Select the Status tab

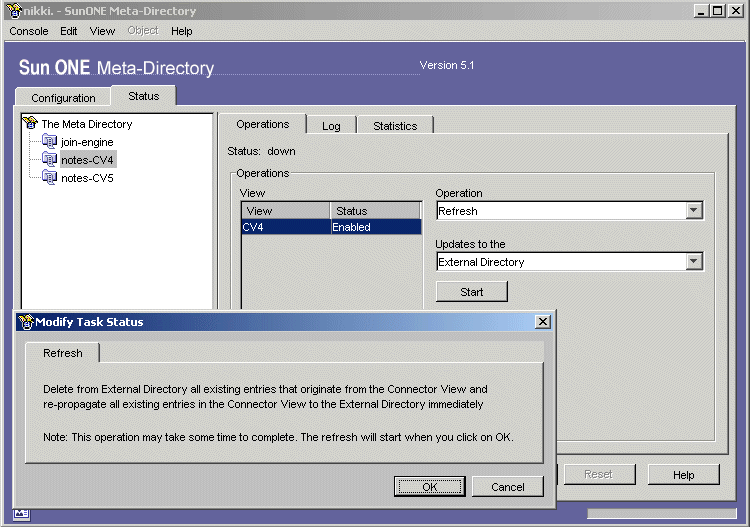144,96
